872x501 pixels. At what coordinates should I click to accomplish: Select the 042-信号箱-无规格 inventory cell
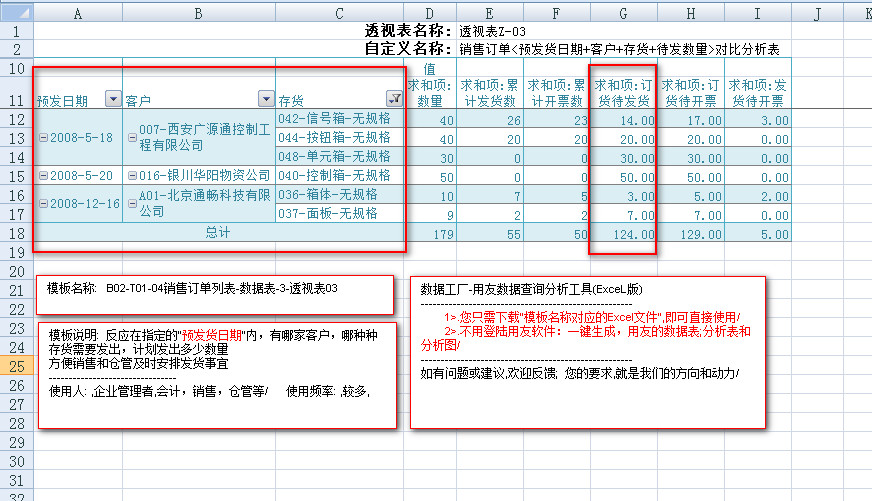[x=340, y=119]
